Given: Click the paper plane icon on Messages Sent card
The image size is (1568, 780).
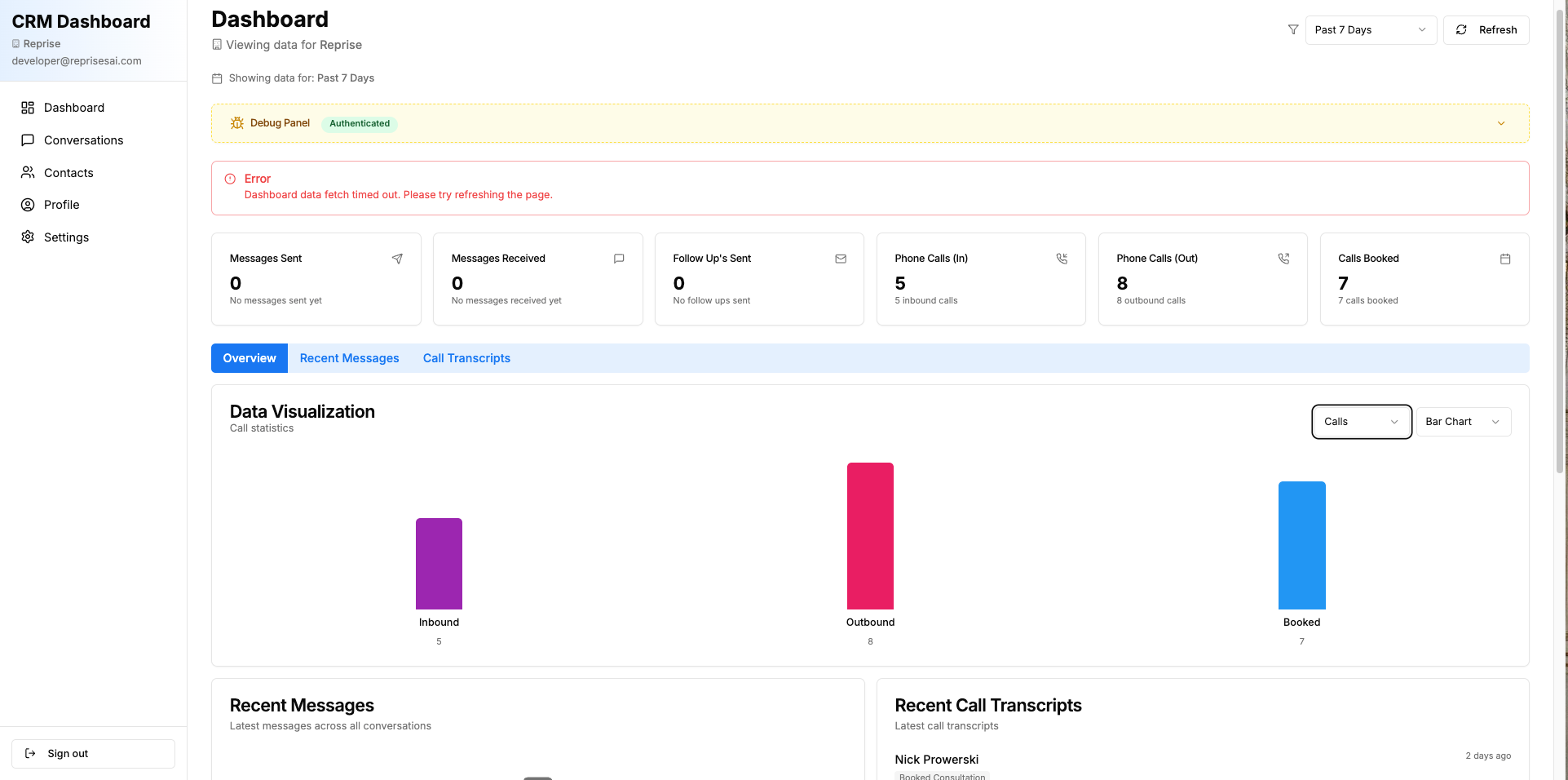Looking at the screenshot, I should (x=397, y=259).
